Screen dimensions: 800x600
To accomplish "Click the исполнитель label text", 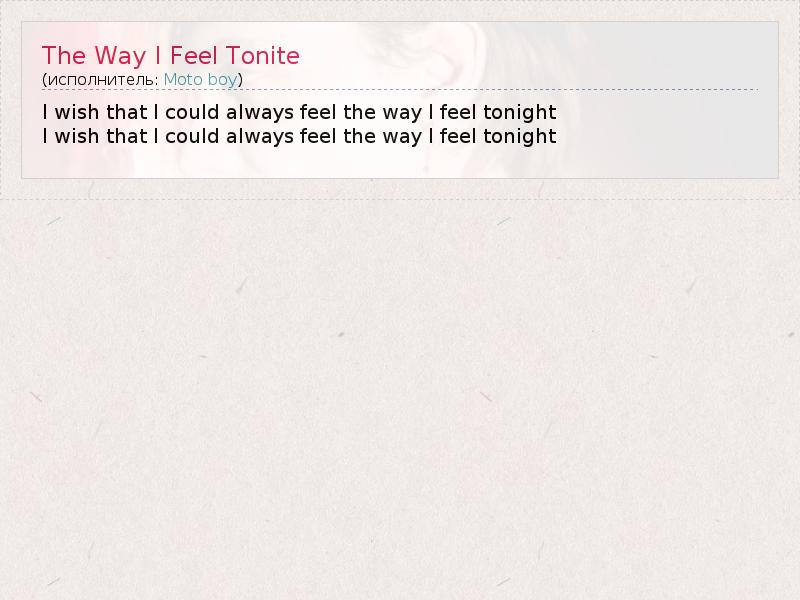I will click(101, 79).
